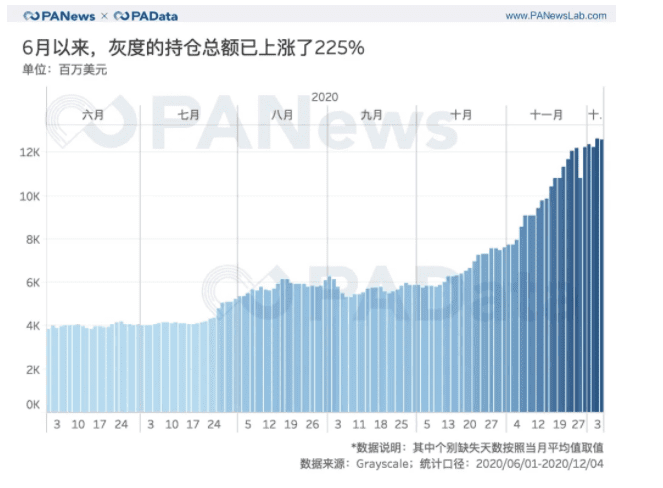Click the 10K y-axis label

coord(30,196)
